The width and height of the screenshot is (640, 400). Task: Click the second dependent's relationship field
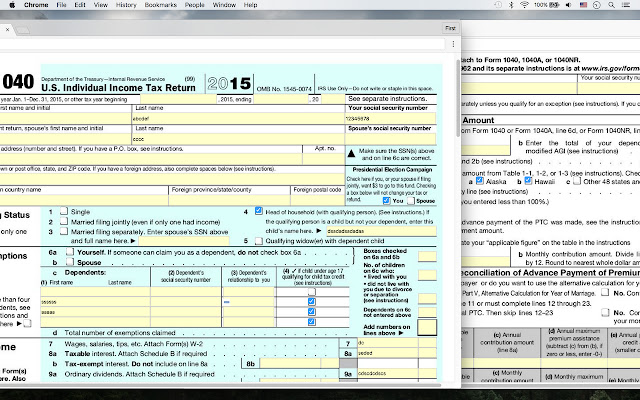tap(248, 302)
